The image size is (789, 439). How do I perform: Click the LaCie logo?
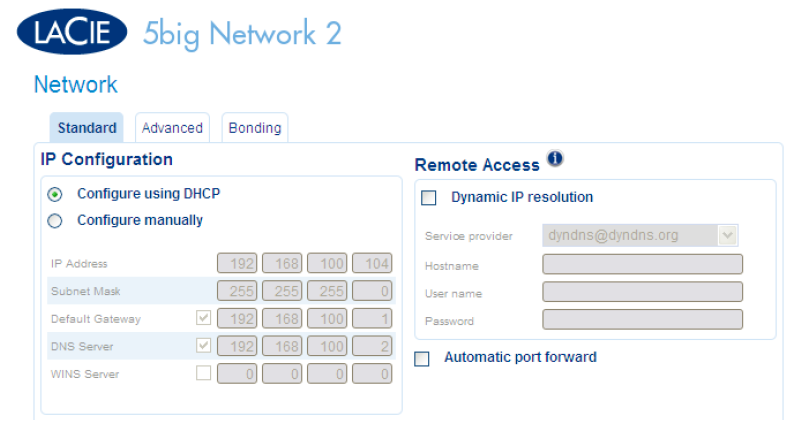tap(71, 31)
